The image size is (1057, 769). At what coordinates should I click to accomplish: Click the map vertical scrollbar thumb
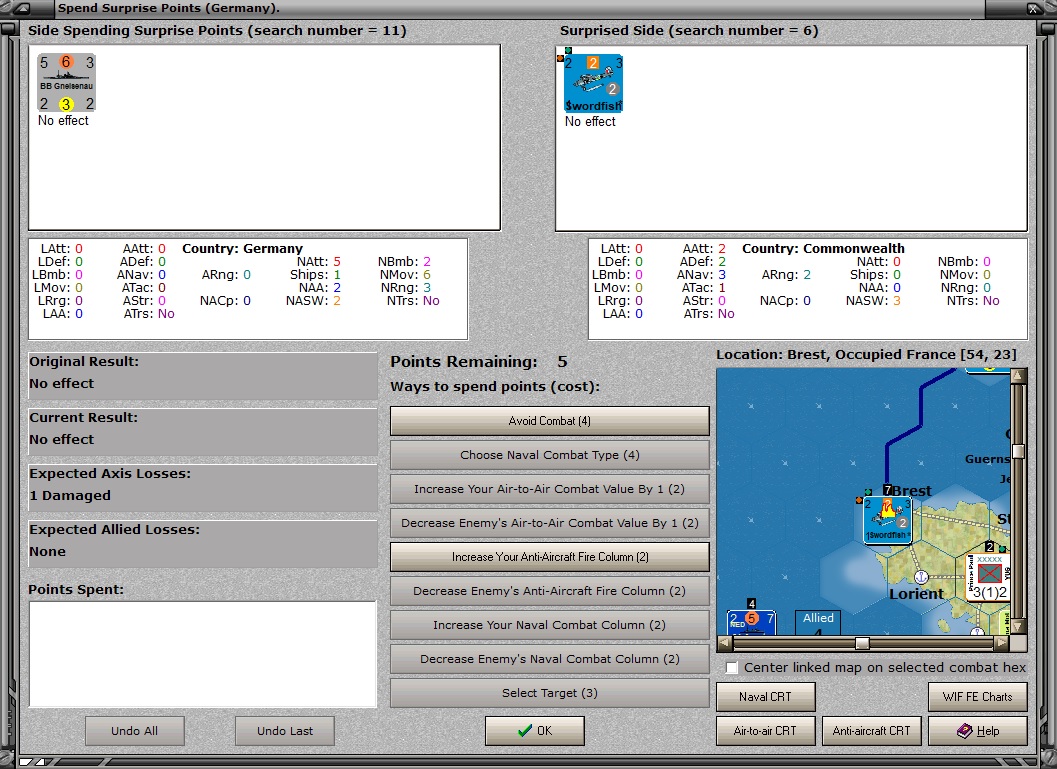[1018, 452]
